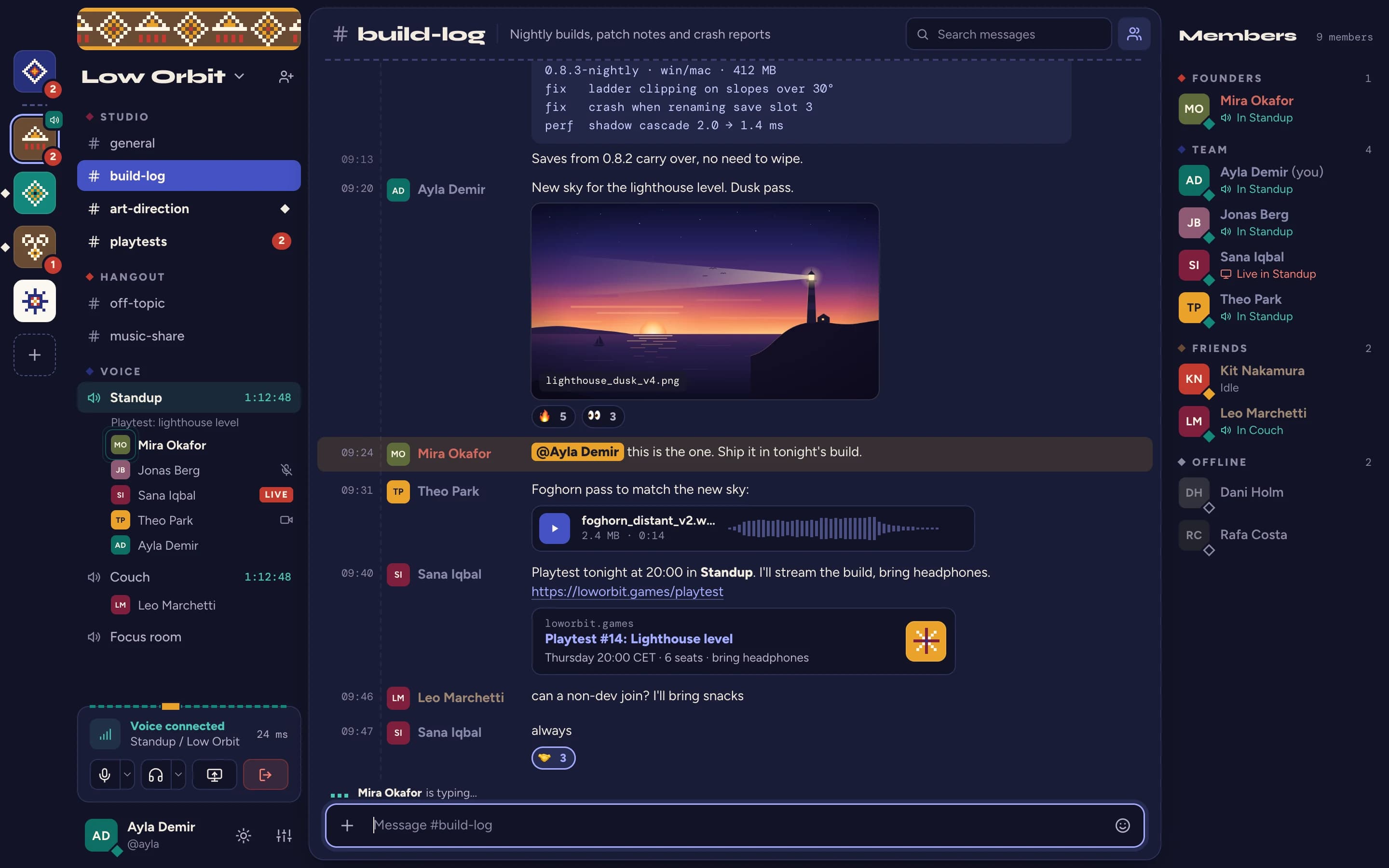
Task: Switch theme with sun icon
Action: tap(244, 835)
